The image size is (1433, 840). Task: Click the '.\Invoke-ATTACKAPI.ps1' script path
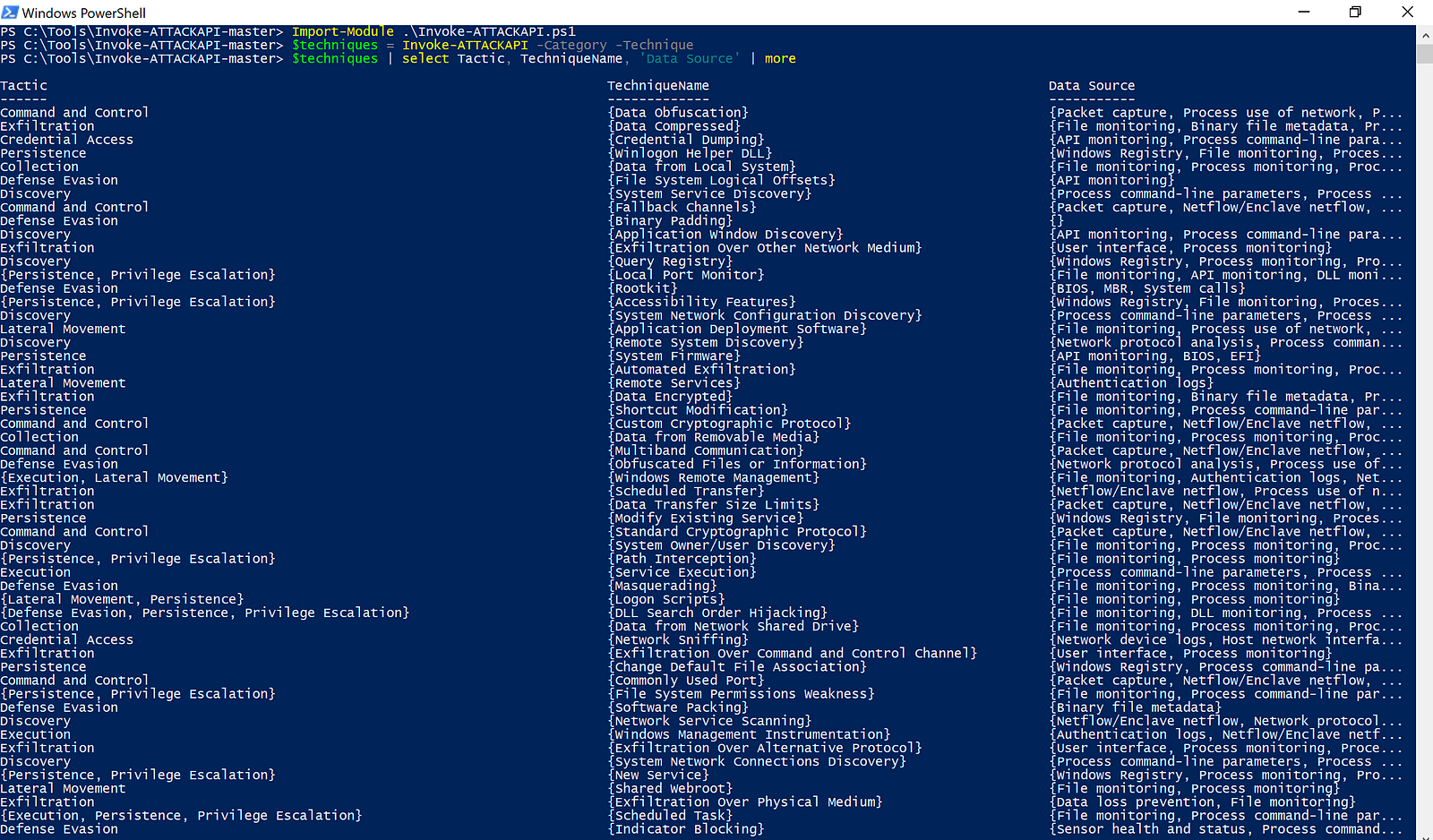[x=489, y=31]
